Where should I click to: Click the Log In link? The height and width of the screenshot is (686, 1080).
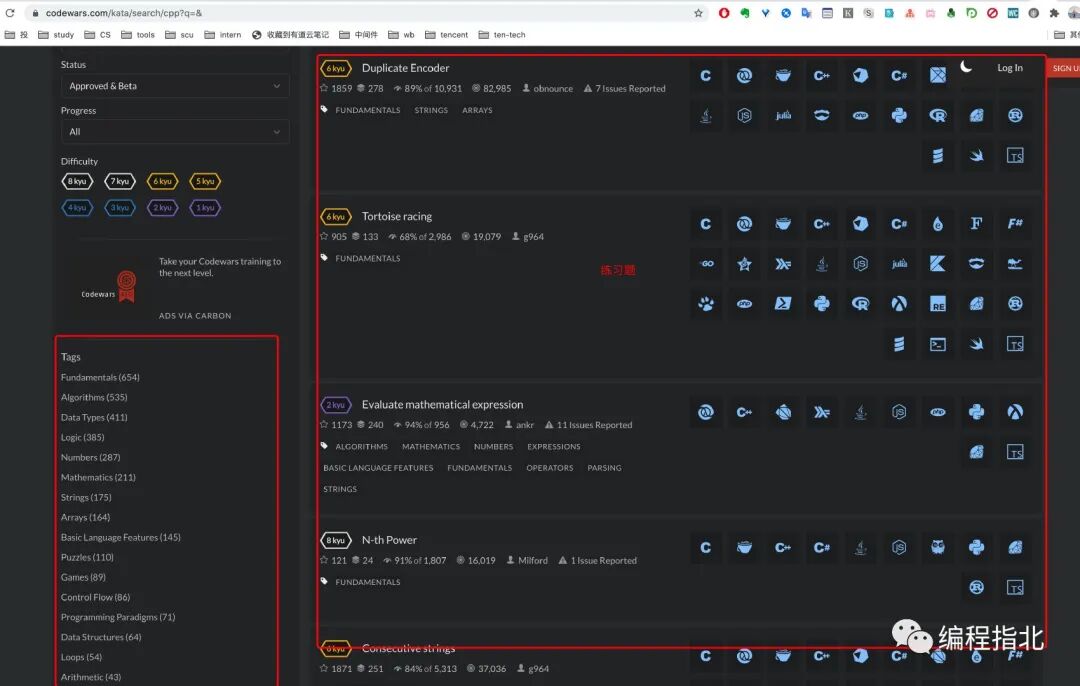[x=1010, y=68]
